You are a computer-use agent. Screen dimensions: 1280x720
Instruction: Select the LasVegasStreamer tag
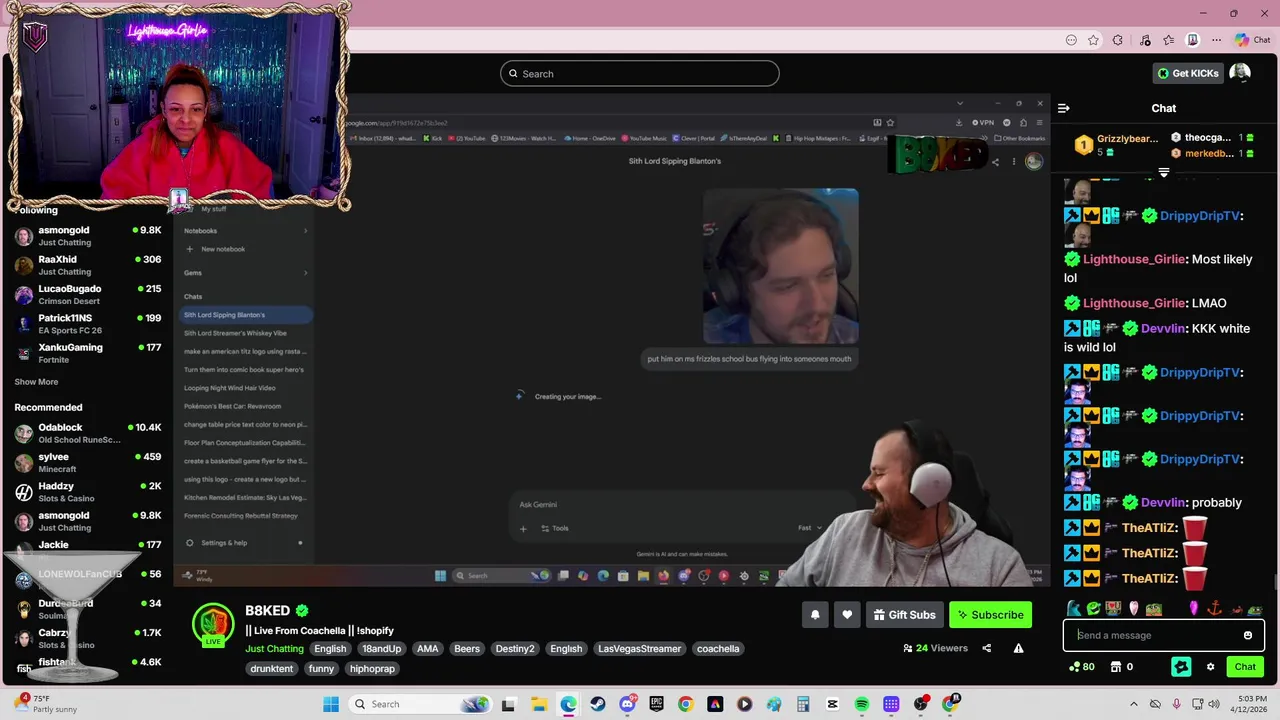tap(639, 649)
